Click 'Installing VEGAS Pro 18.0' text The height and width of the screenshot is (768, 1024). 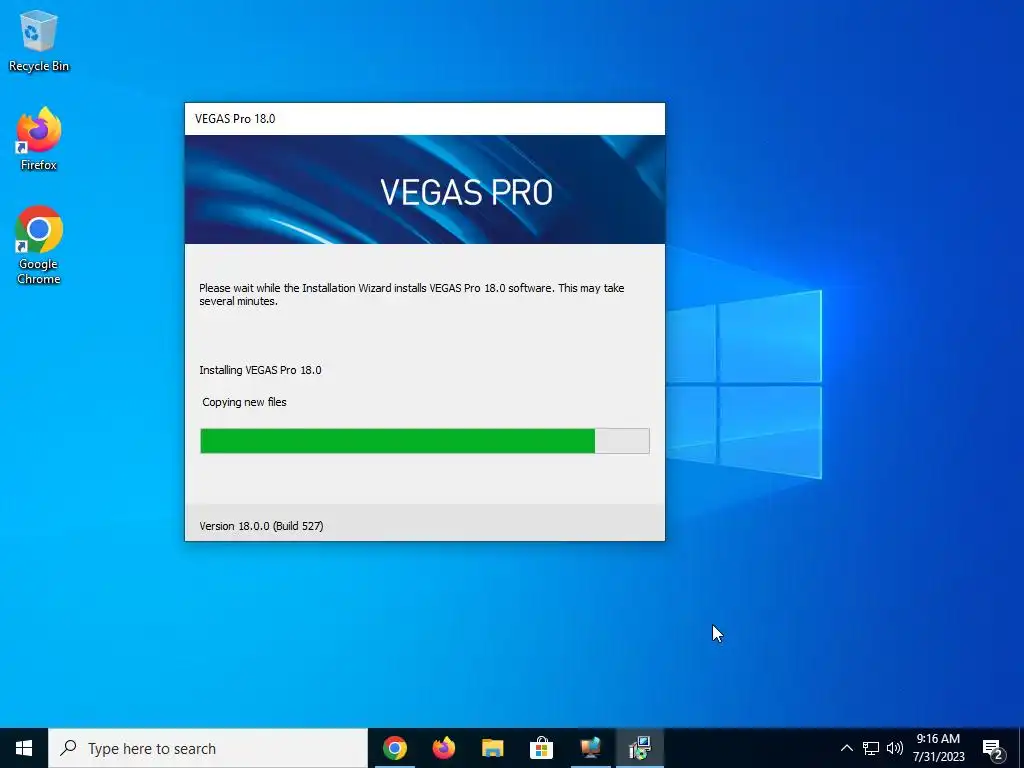click(x=260, y=370)
